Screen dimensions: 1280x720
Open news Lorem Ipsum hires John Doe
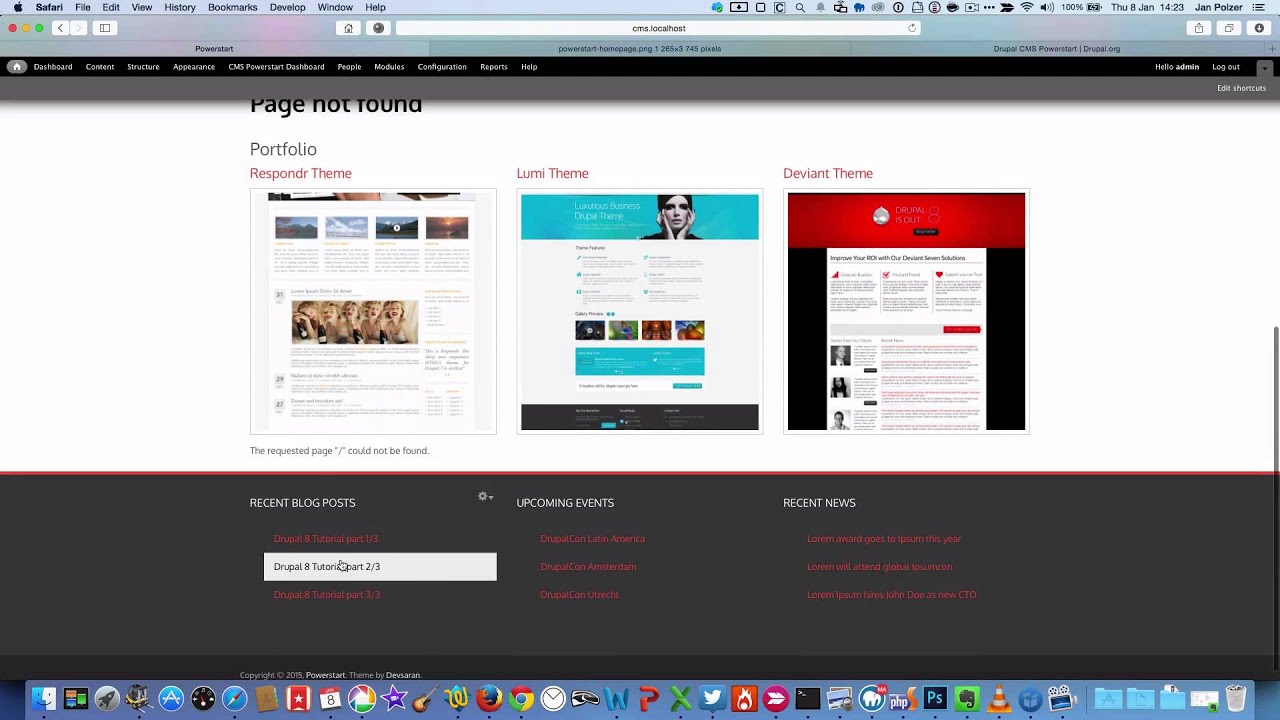coord(892,594)
